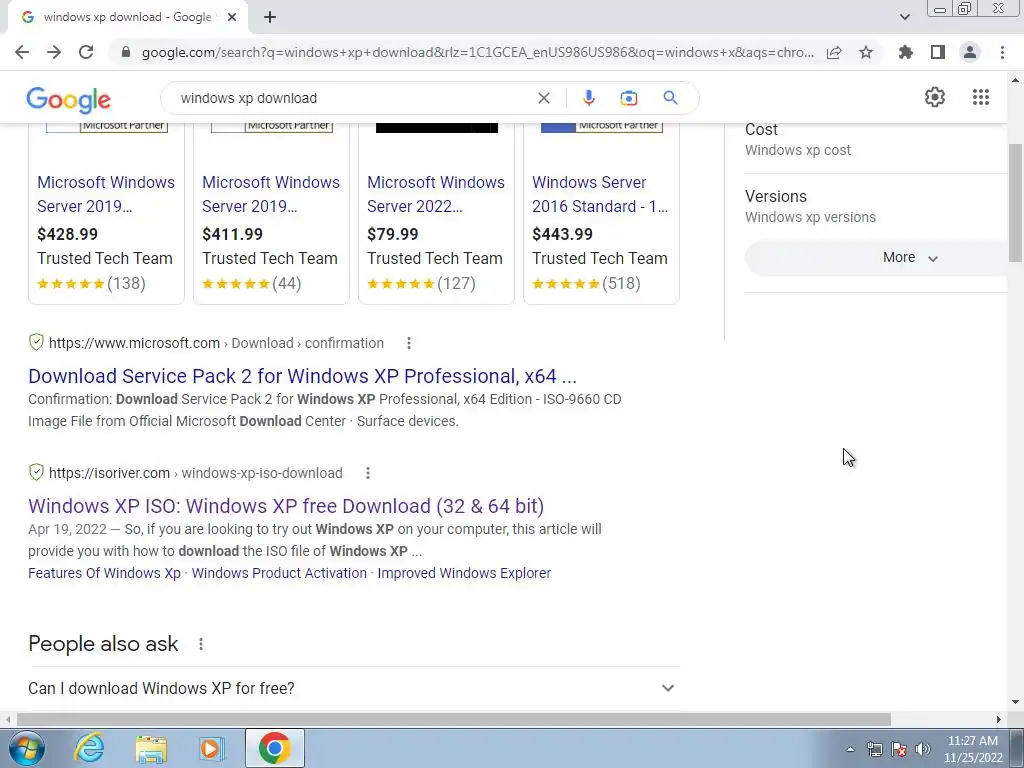Open Improved Windows Explorer sitelink
This screenshot has width=1024, height=768.
pos(464,573)
